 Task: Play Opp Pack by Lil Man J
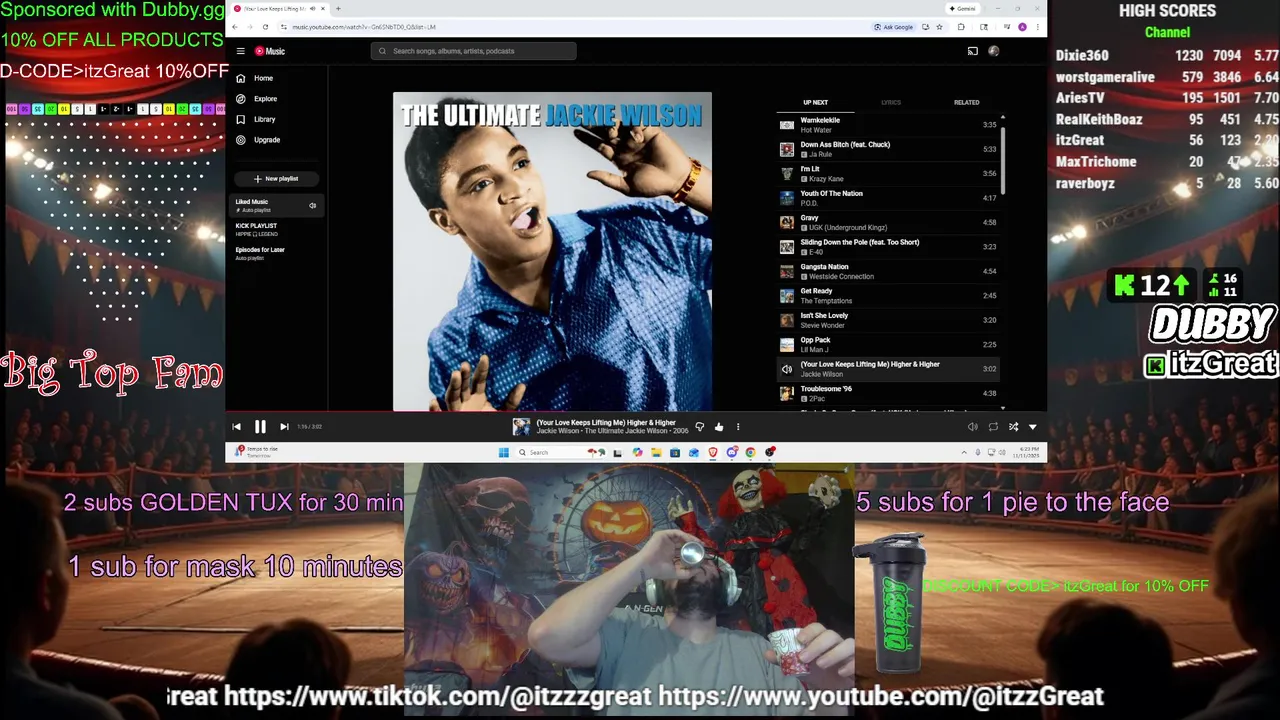point(888,345)
